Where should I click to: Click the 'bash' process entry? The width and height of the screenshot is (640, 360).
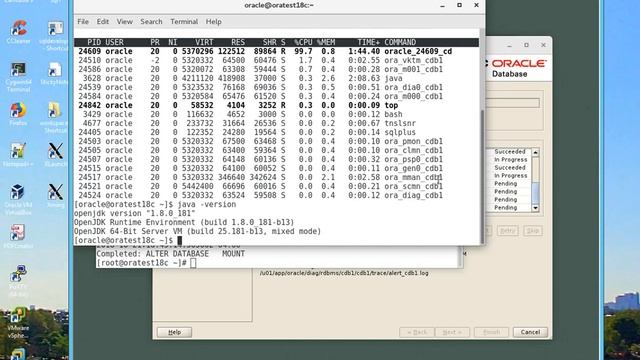[393, 114]
